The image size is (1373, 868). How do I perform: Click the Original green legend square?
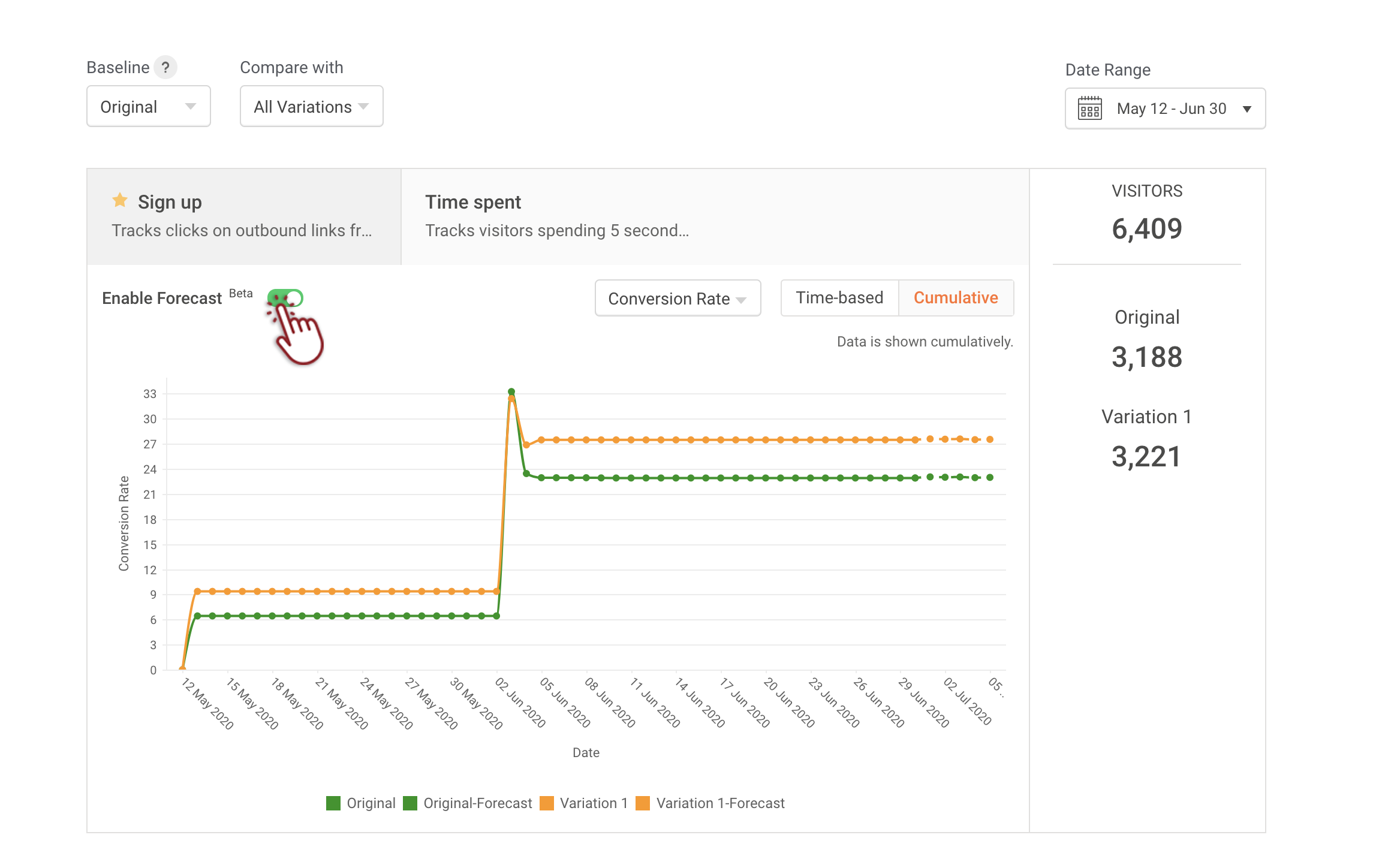[x=333, y=803]
